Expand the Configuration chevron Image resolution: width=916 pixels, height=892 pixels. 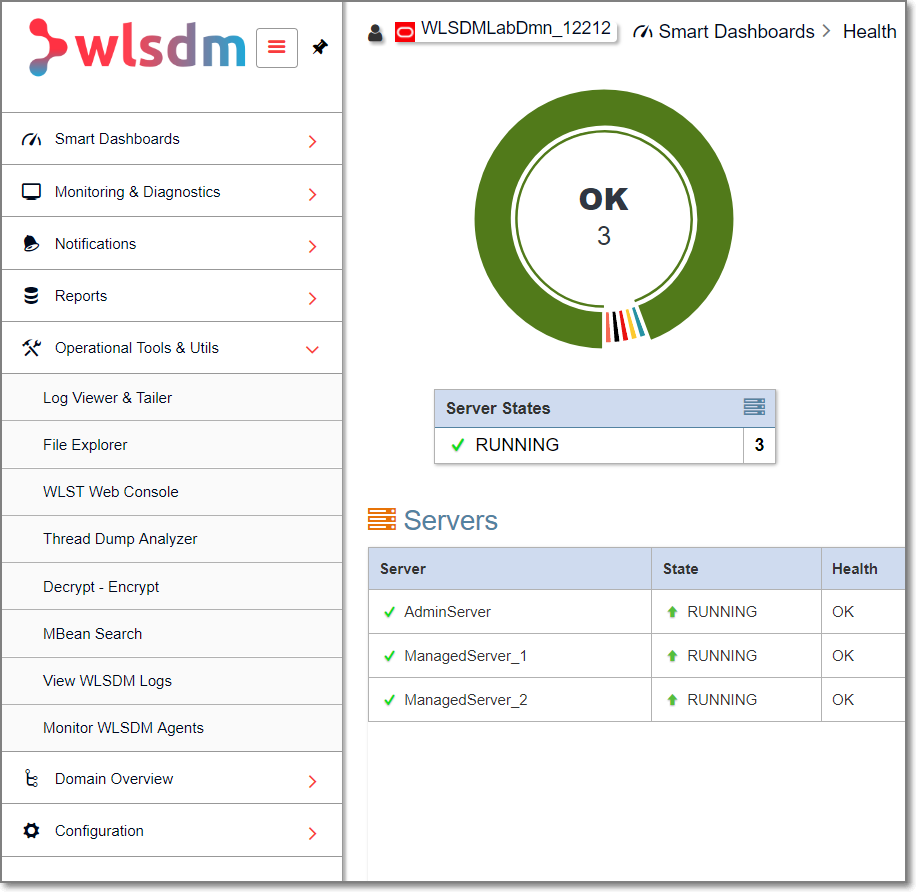point(313,833)
